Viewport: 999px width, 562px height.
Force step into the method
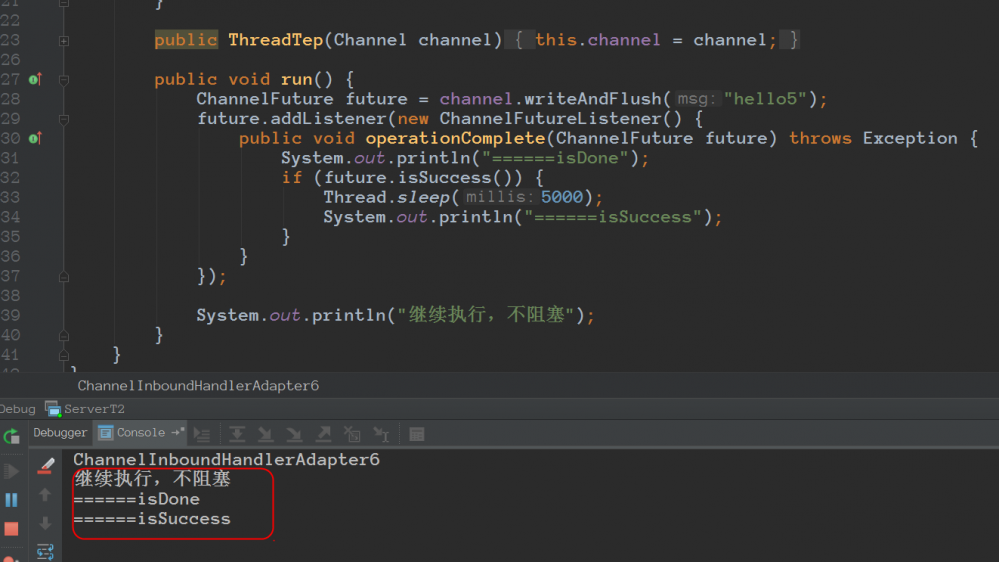pos(294,435)
